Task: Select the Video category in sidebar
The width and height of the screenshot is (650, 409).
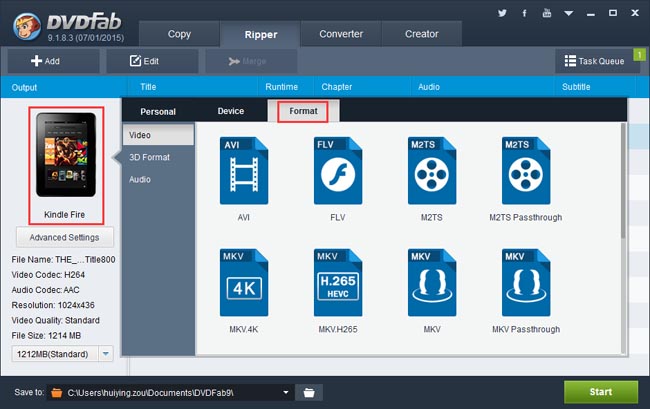Action: [x=158, y=135]
